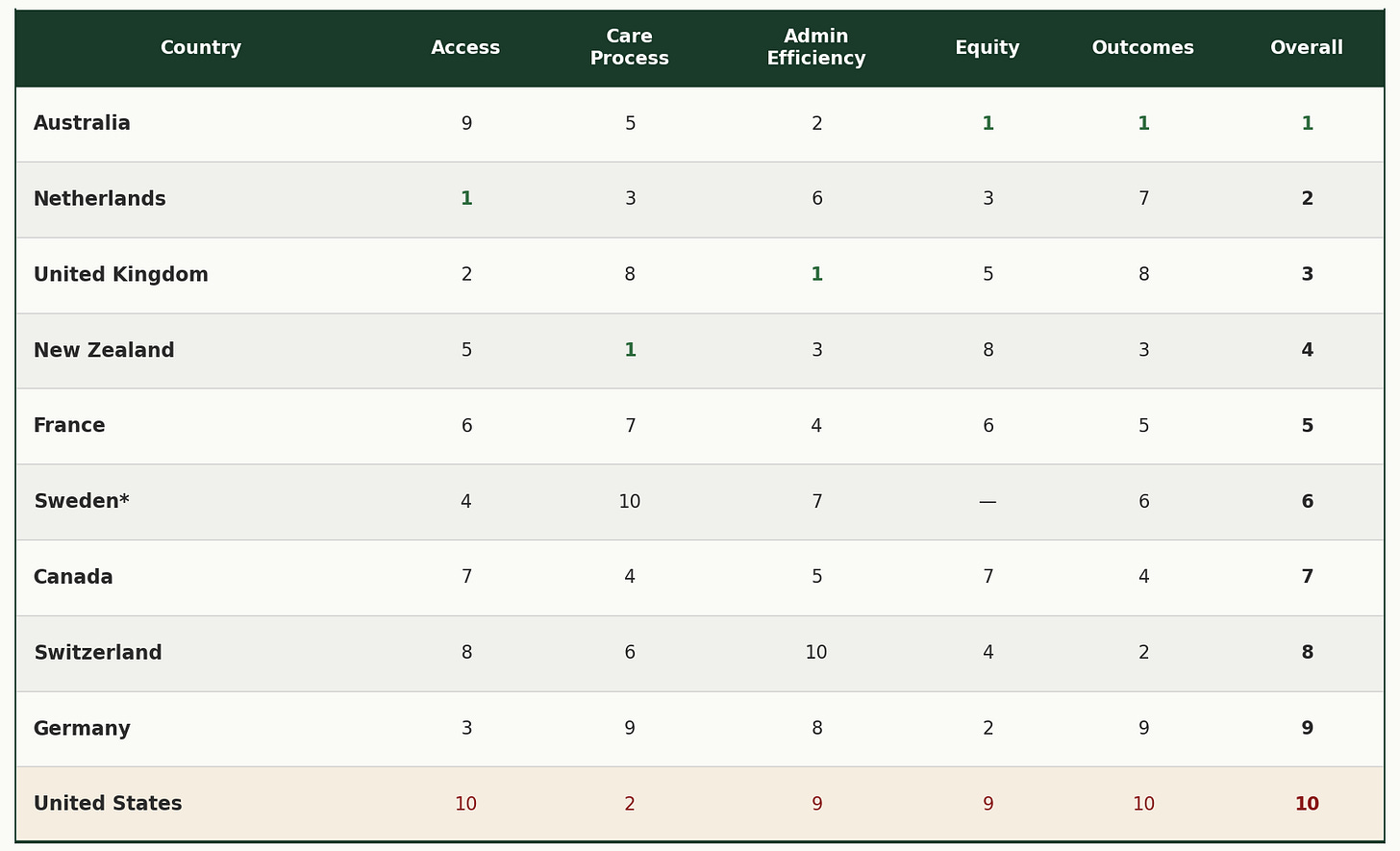Viewport: 1400px width, 851px height.
Task: Select Australia's Overall rank 1
Action: tap(1307, 123)
